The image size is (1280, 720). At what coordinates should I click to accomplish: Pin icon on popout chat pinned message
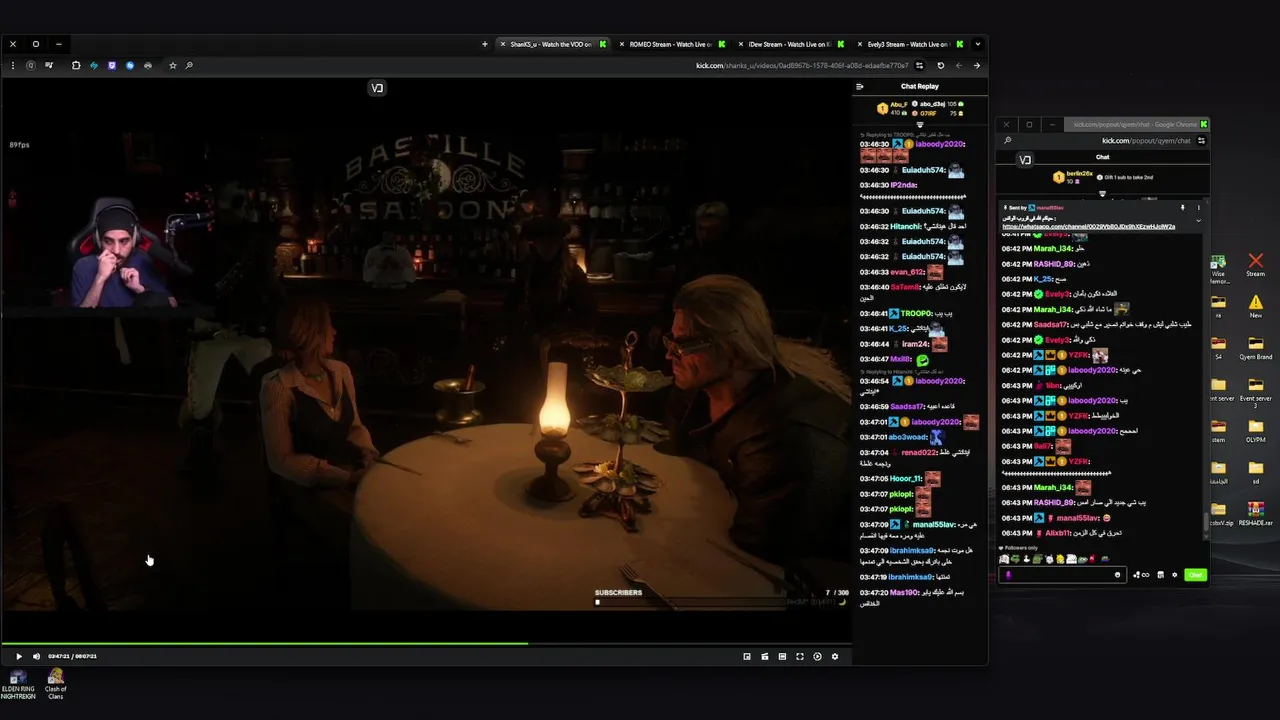pyautogui.click(x=1182, y=208)
